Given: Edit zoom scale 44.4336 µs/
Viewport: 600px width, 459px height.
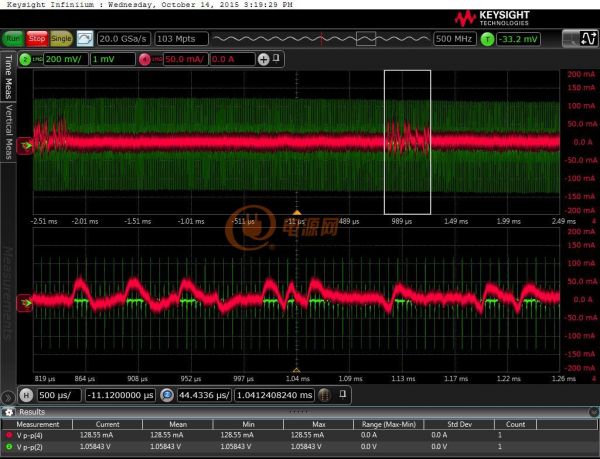Looking at the screenshot, I should [204, 395].
